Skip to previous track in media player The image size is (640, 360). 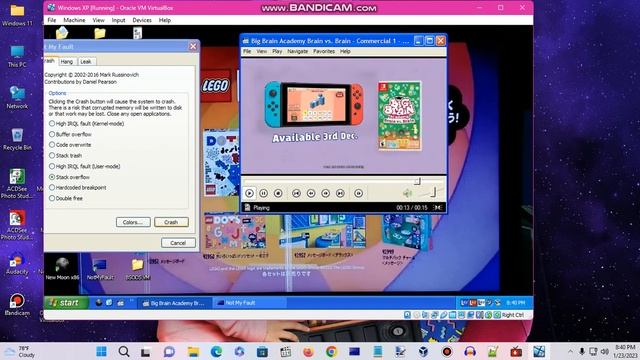(296, 193)
